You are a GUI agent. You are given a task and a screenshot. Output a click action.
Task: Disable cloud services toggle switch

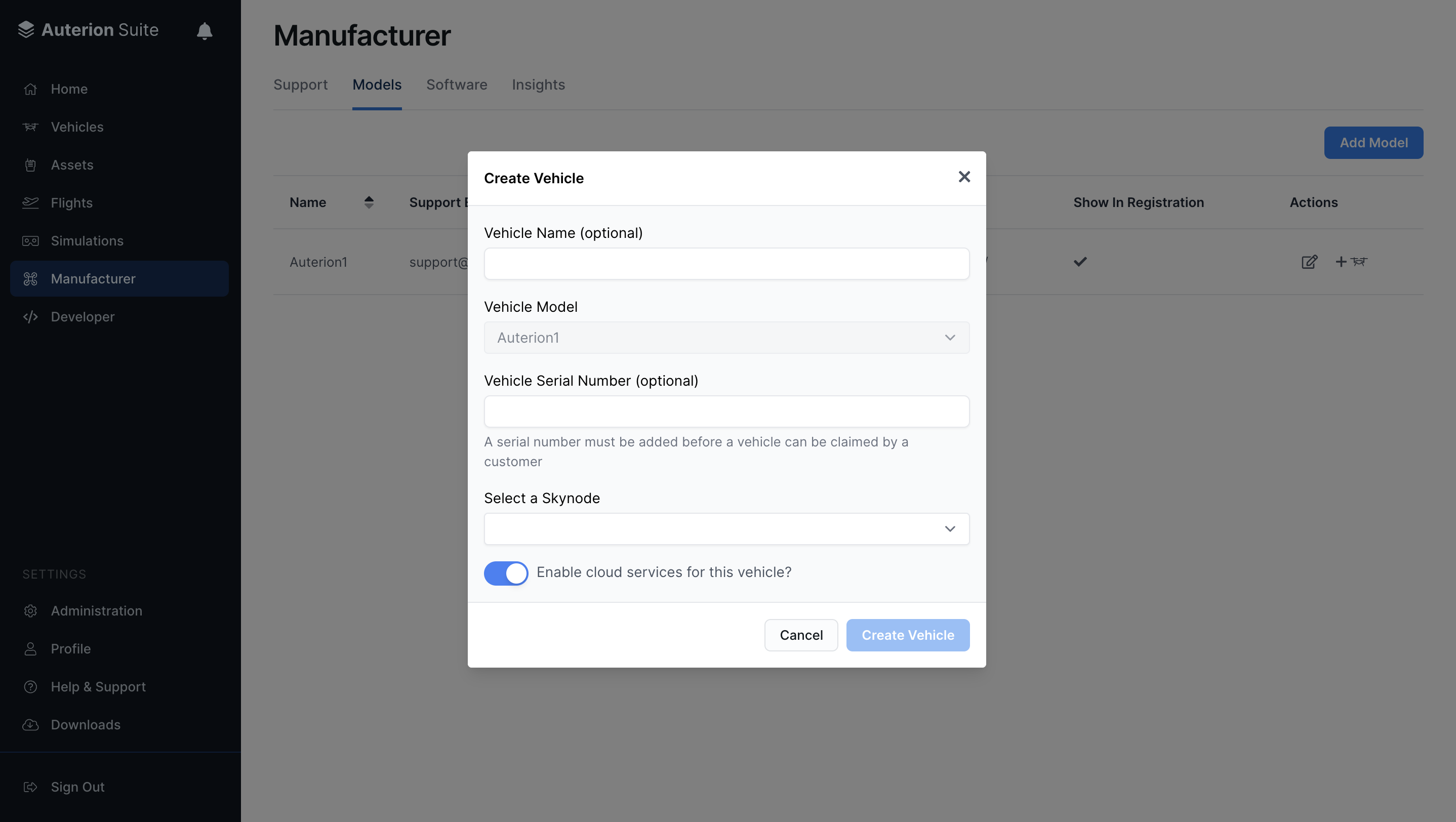click(x=506, y=573)
